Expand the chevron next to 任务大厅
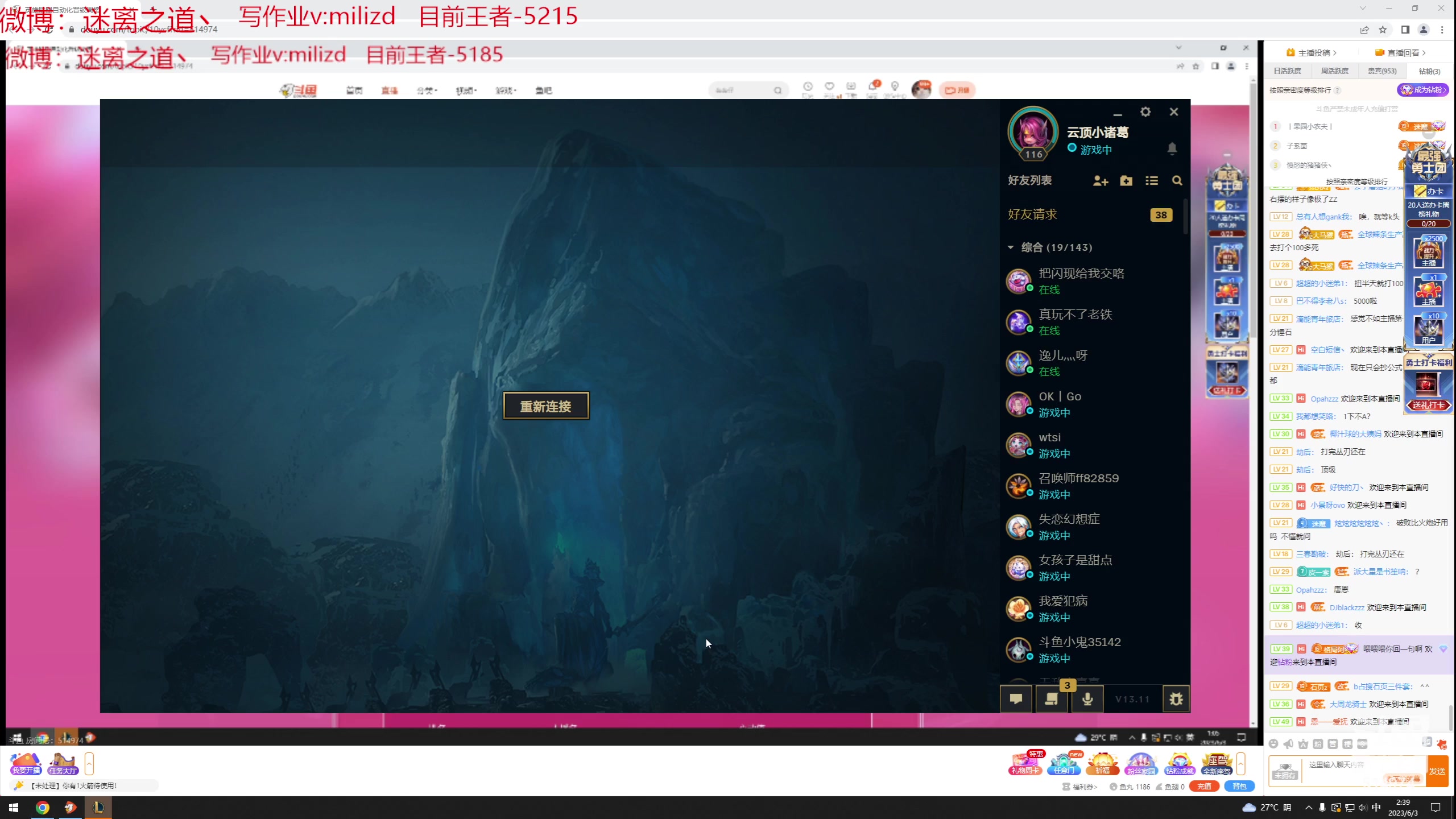 (89, 764)
